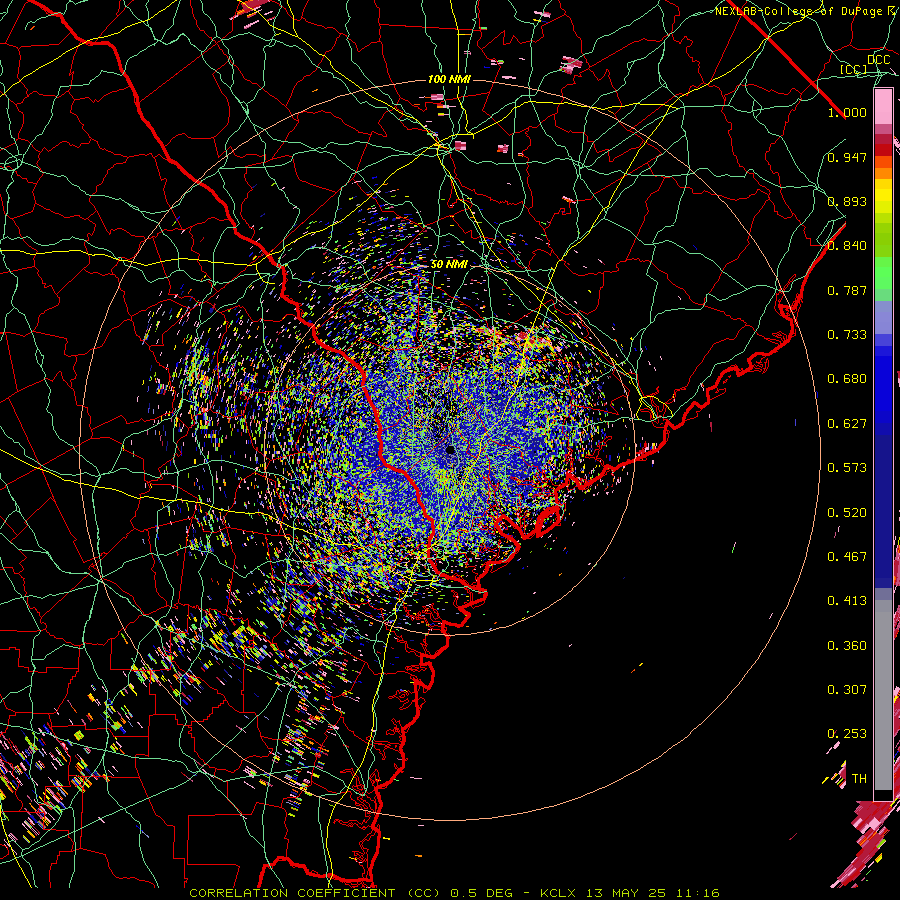The height and width of the screenshot is (900, 900).
Task: Click the 0.573 scale value
Action: [847, 468]
